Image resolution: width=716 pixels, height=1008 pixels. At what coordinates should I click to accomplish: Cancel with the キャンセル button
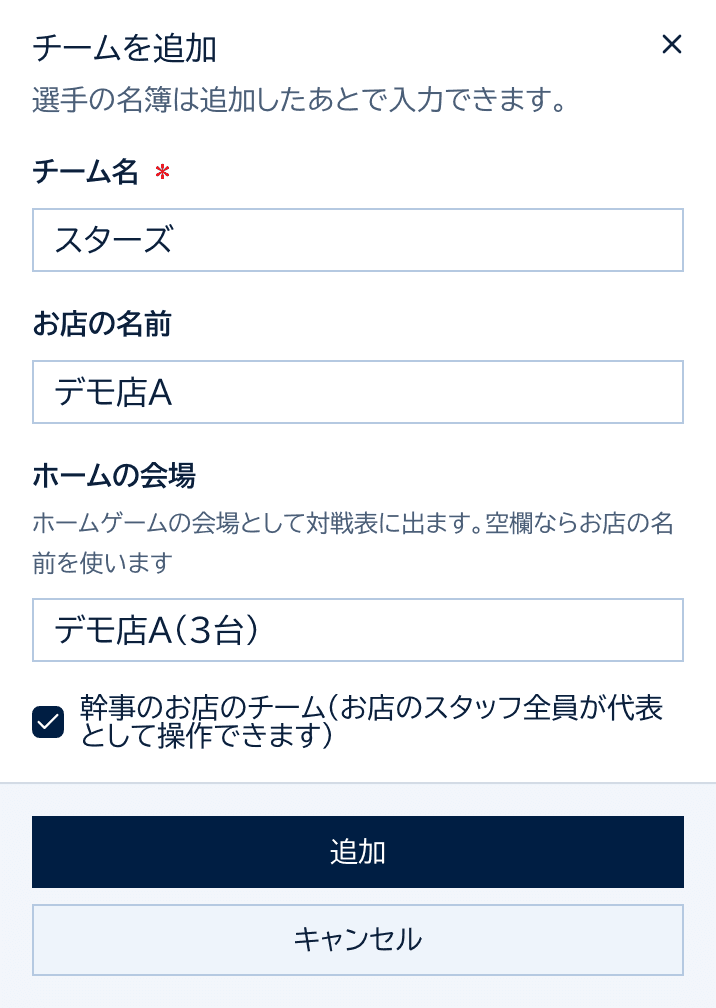tap(358, 940)
